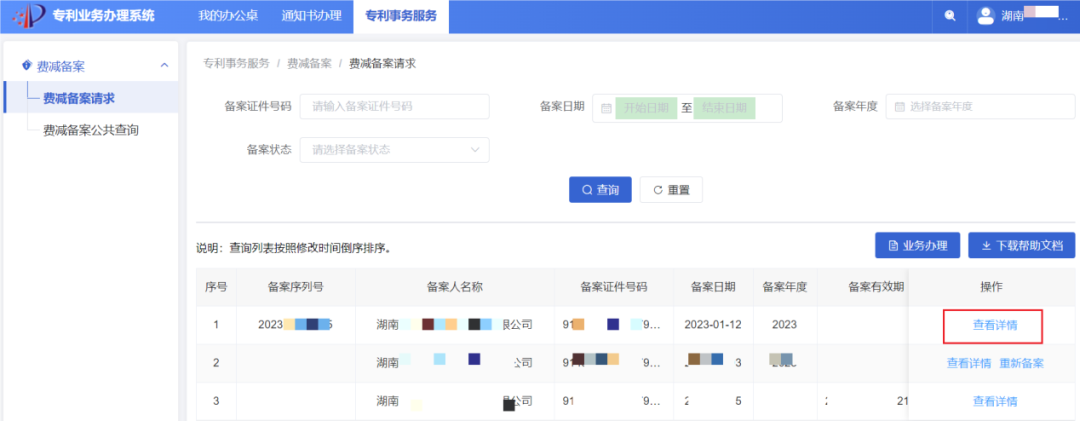Open 费减备案公共查询 in sidebar

pyautogui.click(x=90, y=130)
